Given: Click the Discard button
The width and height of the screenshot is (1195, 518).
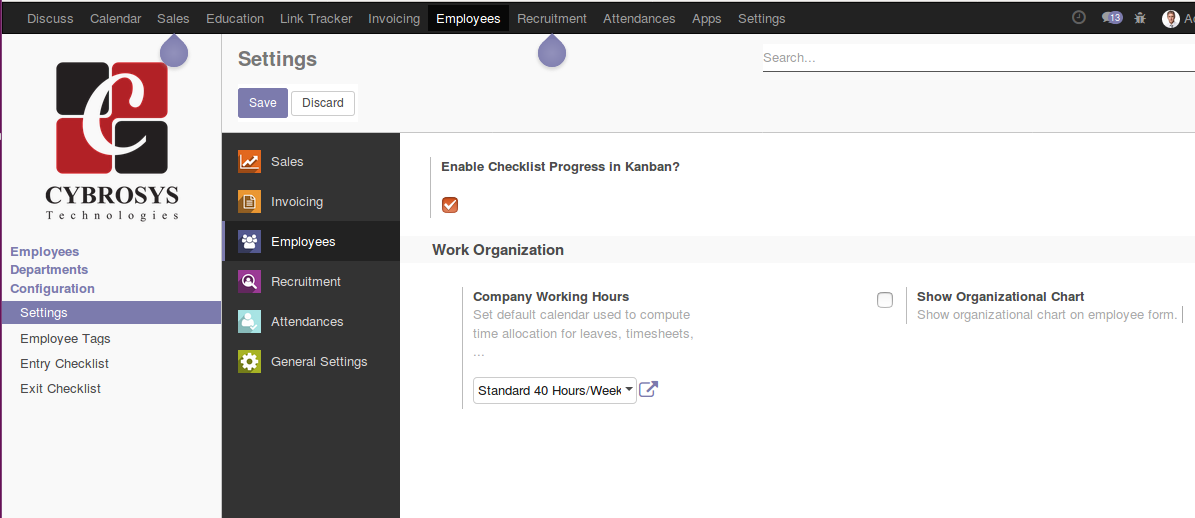Looking at the screenshot, I should click(x=323, y=103).
